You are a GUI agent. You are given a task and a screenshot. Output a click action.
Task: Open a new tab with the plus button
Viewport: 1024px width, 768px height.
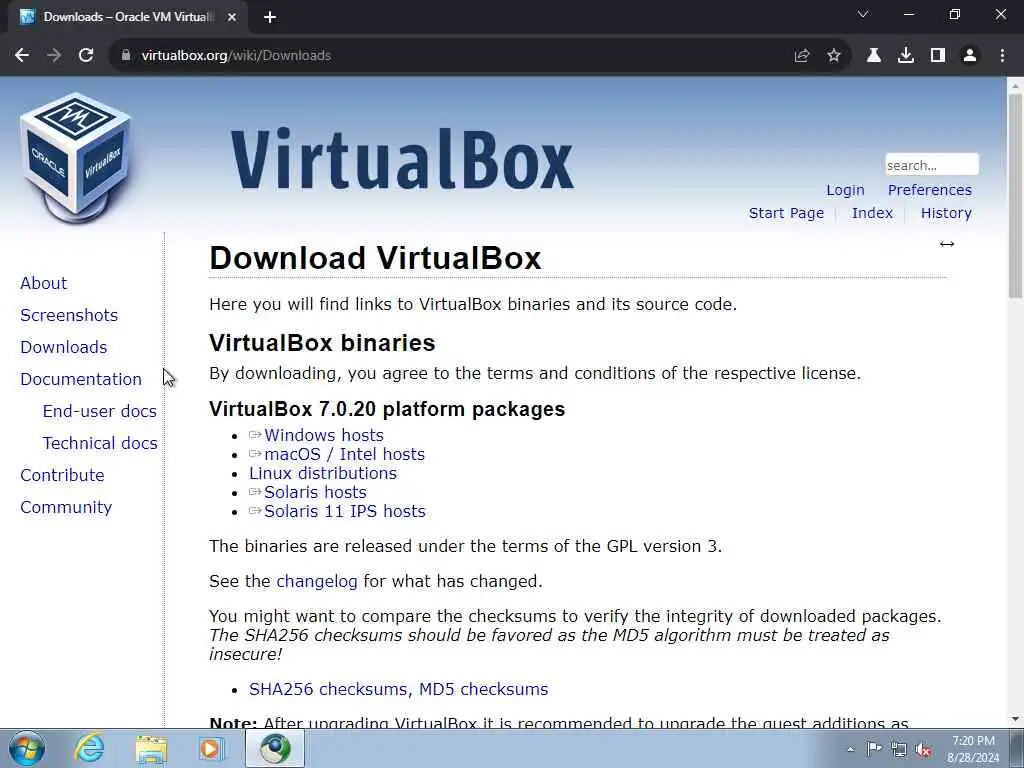(270, 17)
